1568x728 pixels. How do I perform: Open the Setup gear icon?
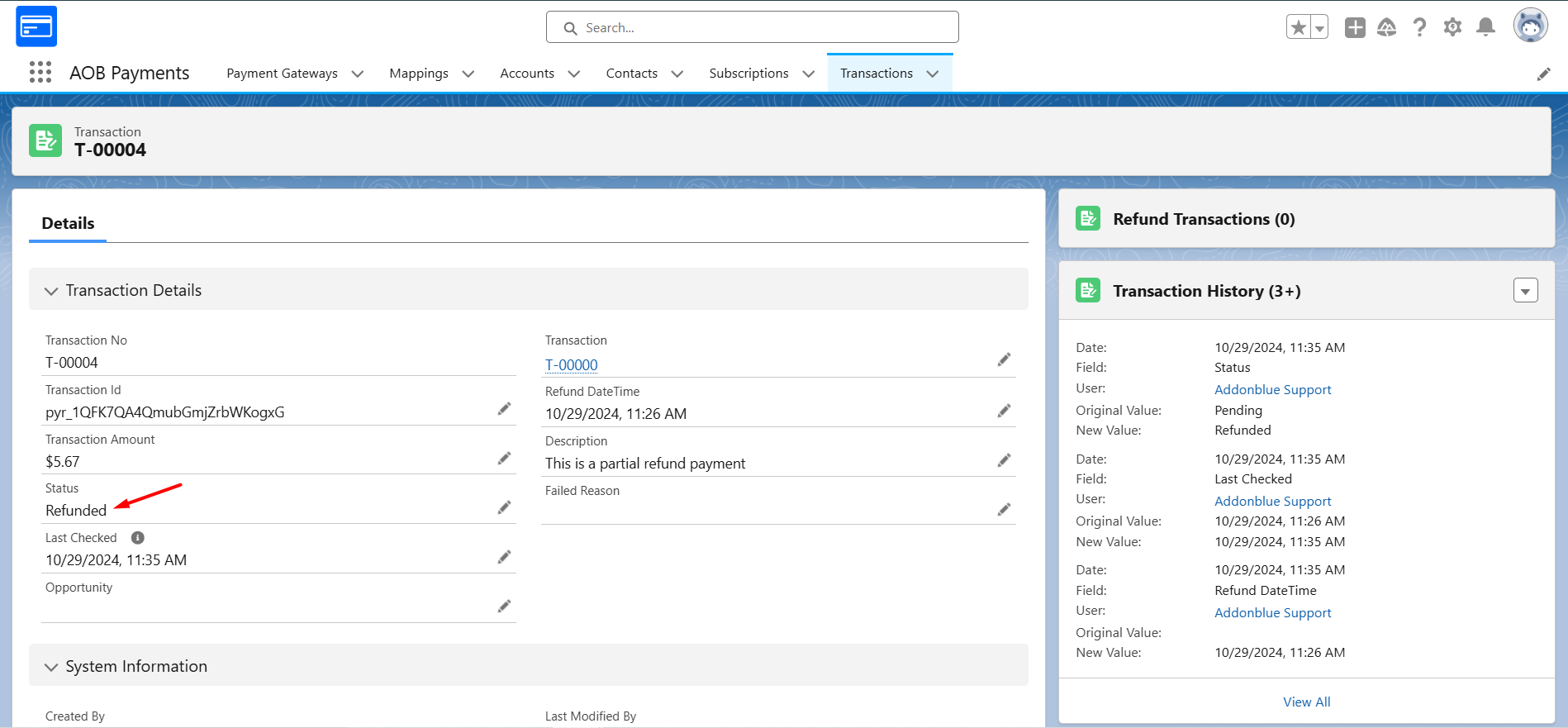(1452, 27)
